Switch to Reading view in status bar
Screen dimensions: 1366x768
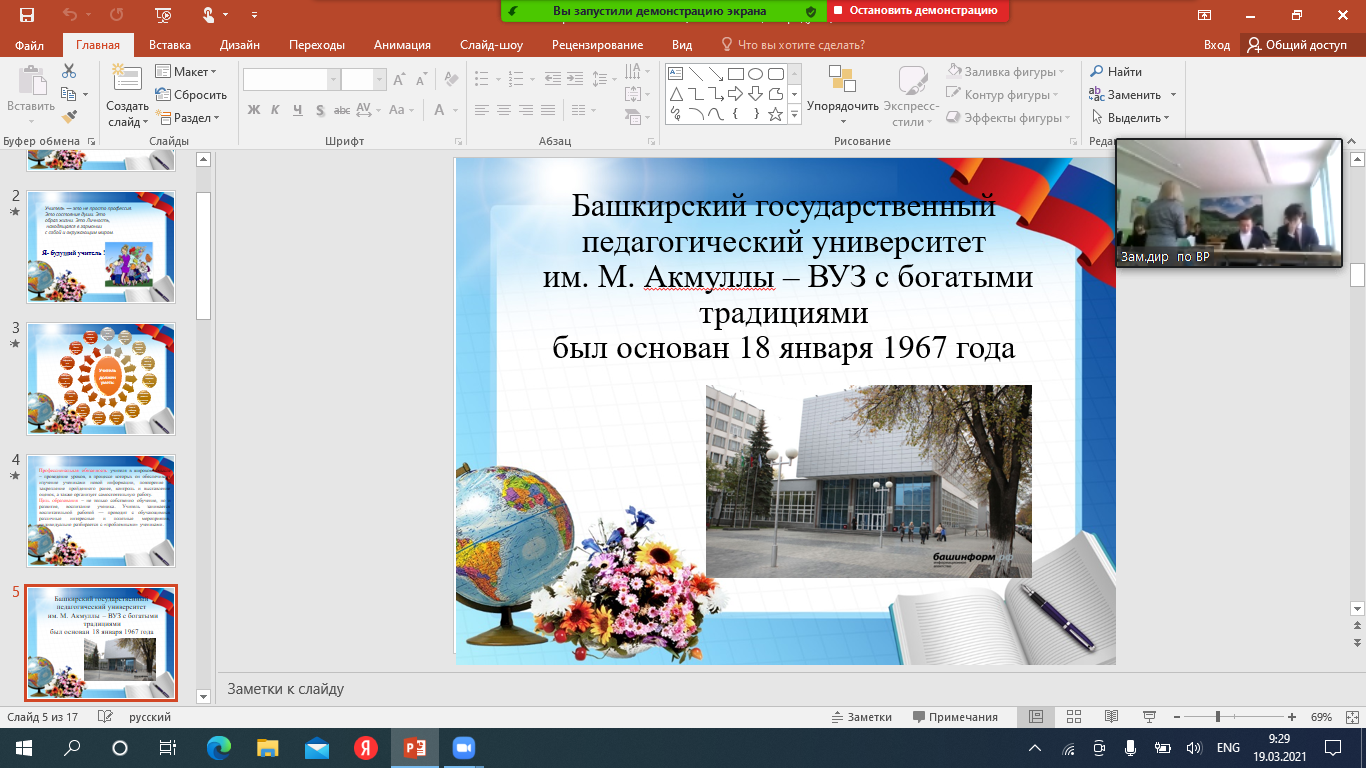pyautogui.click(x=1110, y=717)
